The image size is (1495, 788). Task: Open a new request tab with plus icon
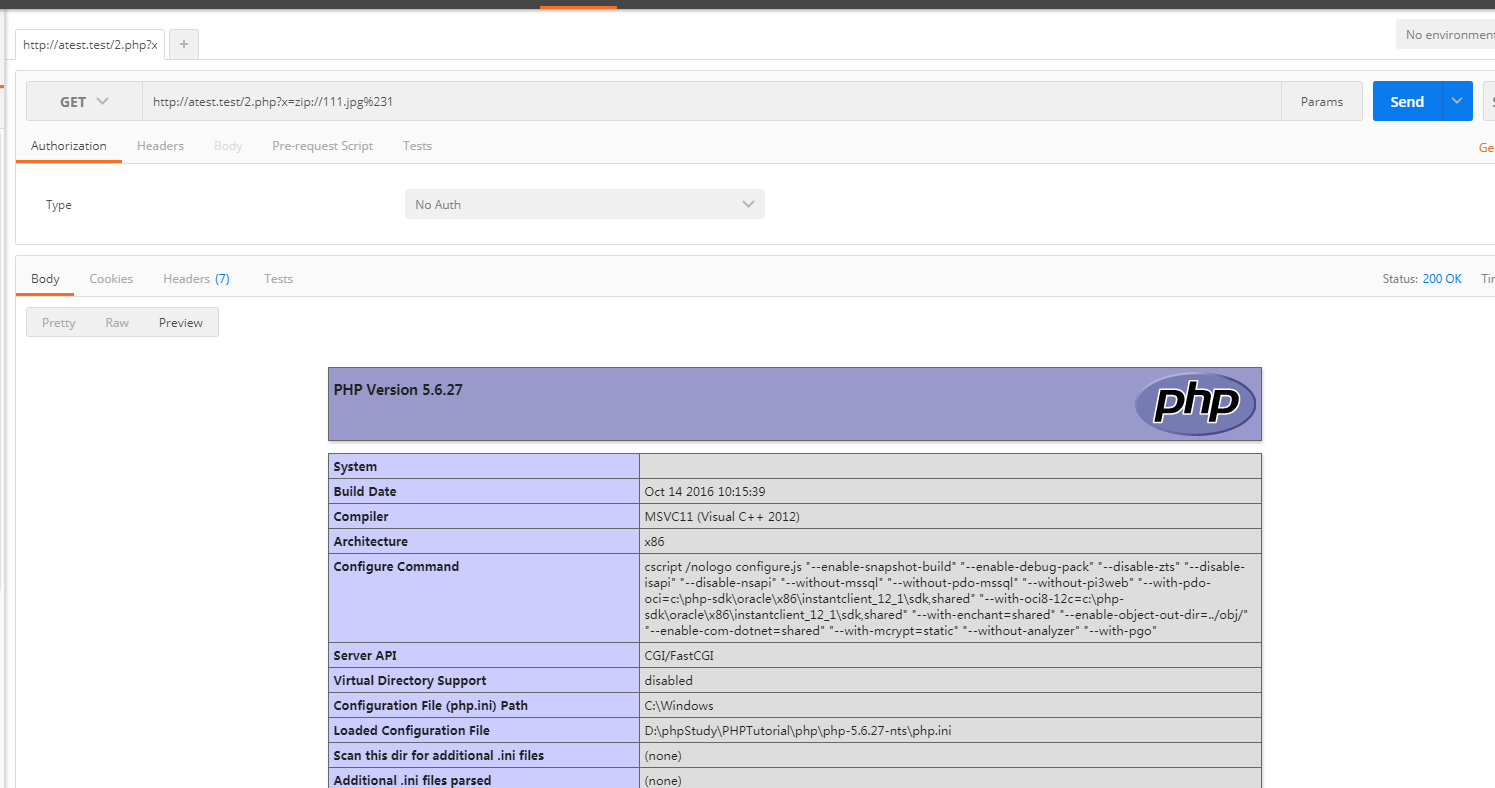click(x=184, y=44)
